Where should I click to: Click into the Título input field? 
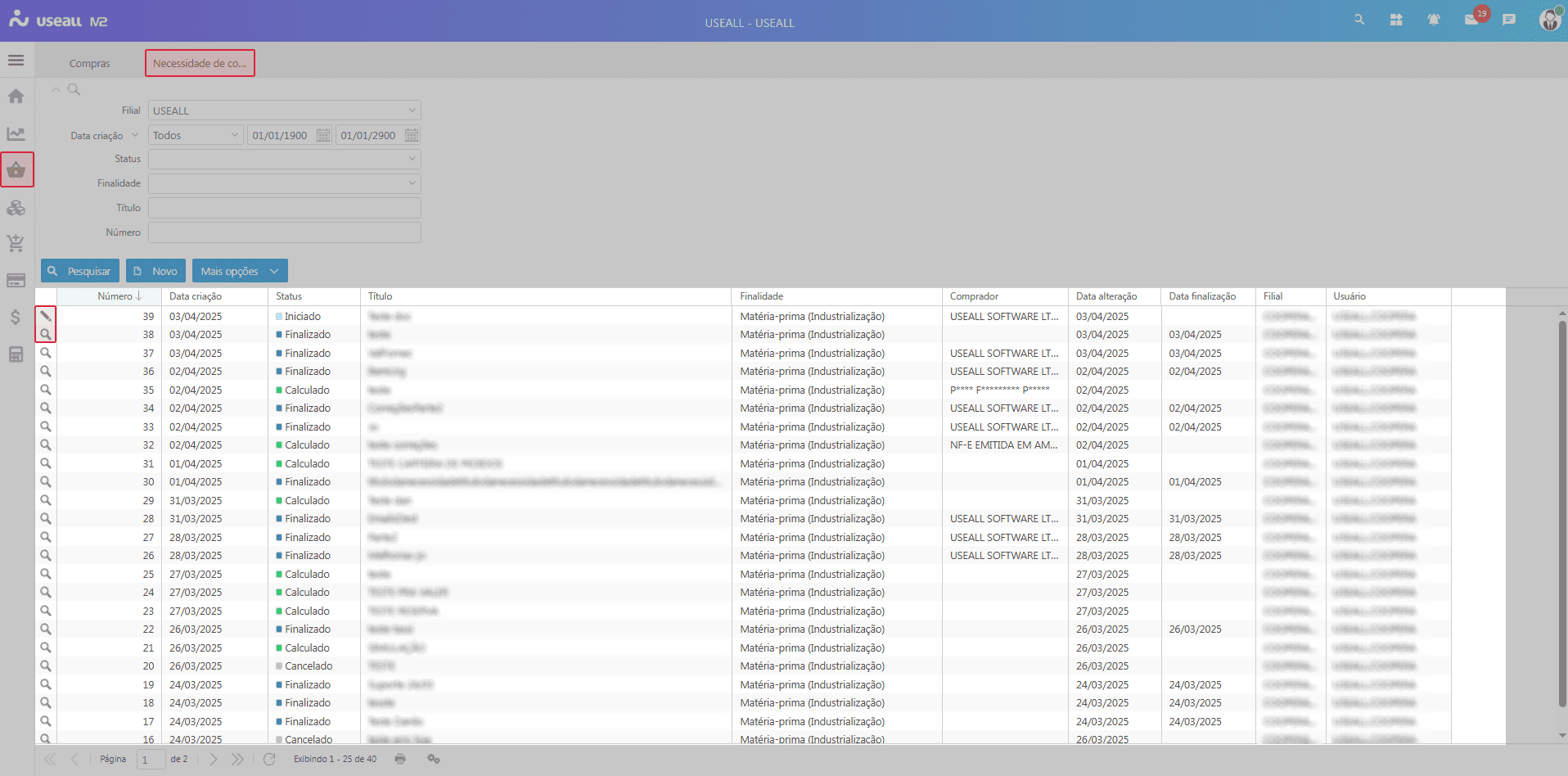pos(284,208)
